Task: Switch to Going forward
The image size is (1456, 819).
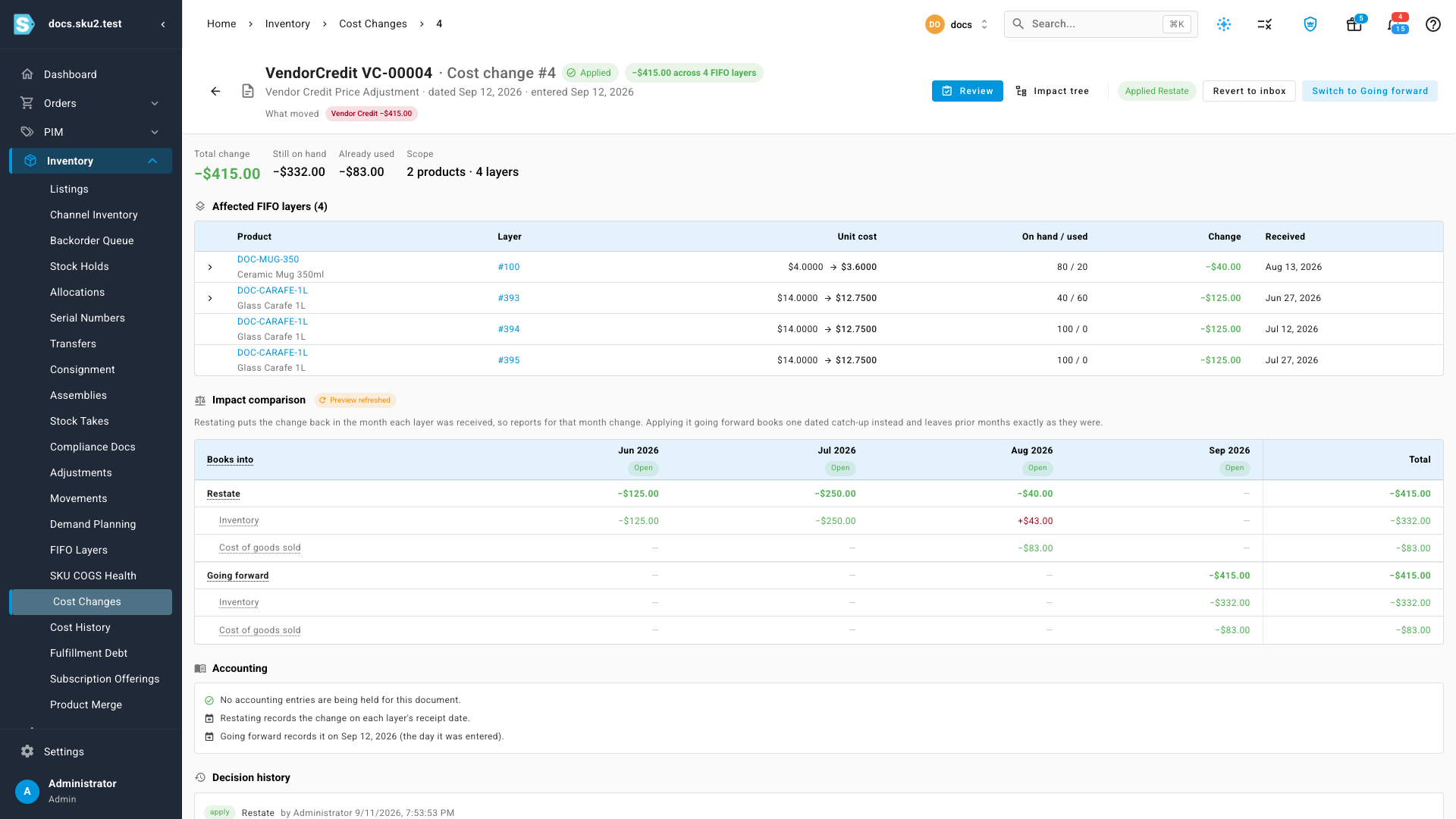Action: (1370, 91)
